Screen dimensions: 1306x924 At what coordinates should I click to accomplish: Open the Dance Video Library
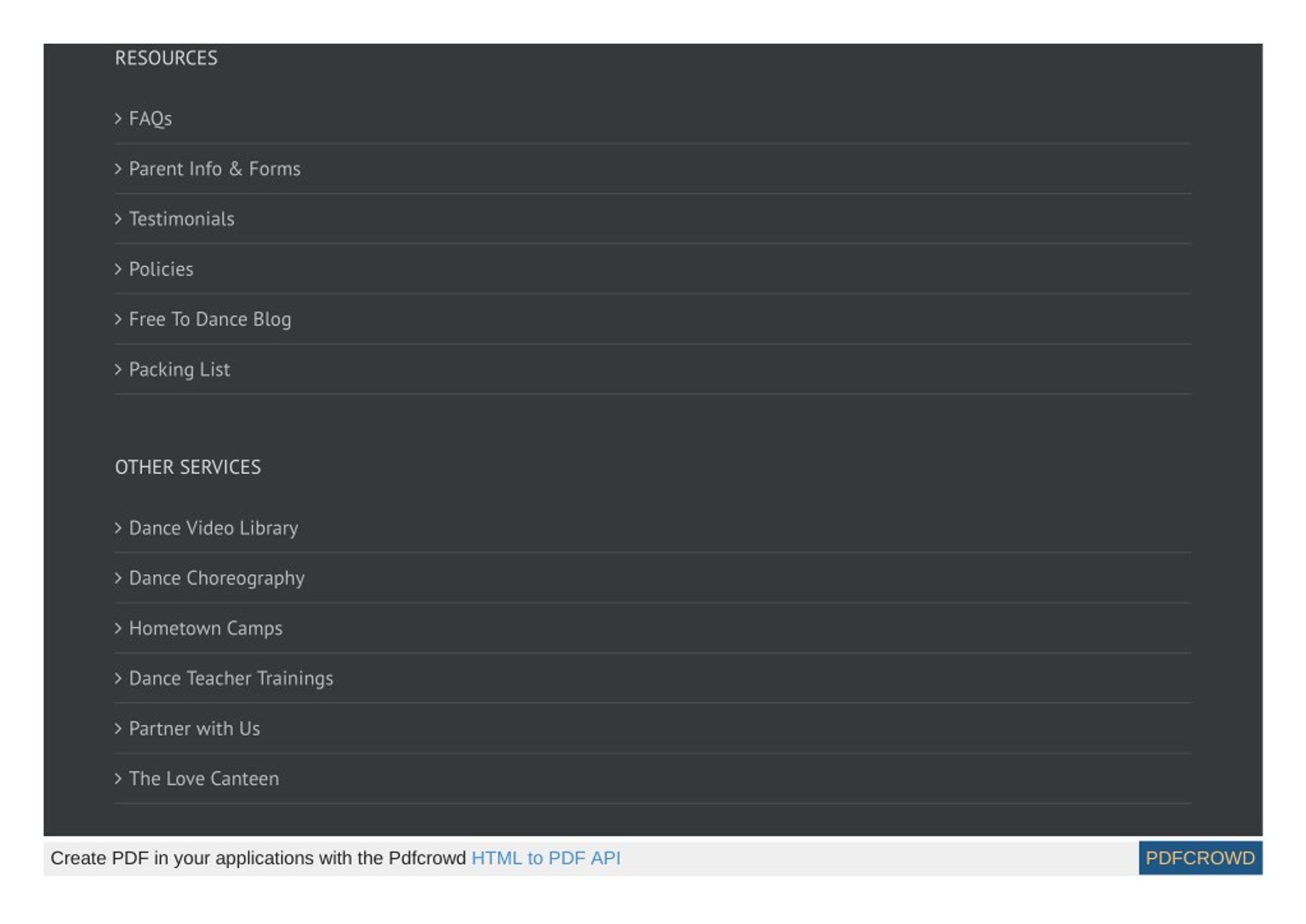pyautogui.click(x=213, y=528)
